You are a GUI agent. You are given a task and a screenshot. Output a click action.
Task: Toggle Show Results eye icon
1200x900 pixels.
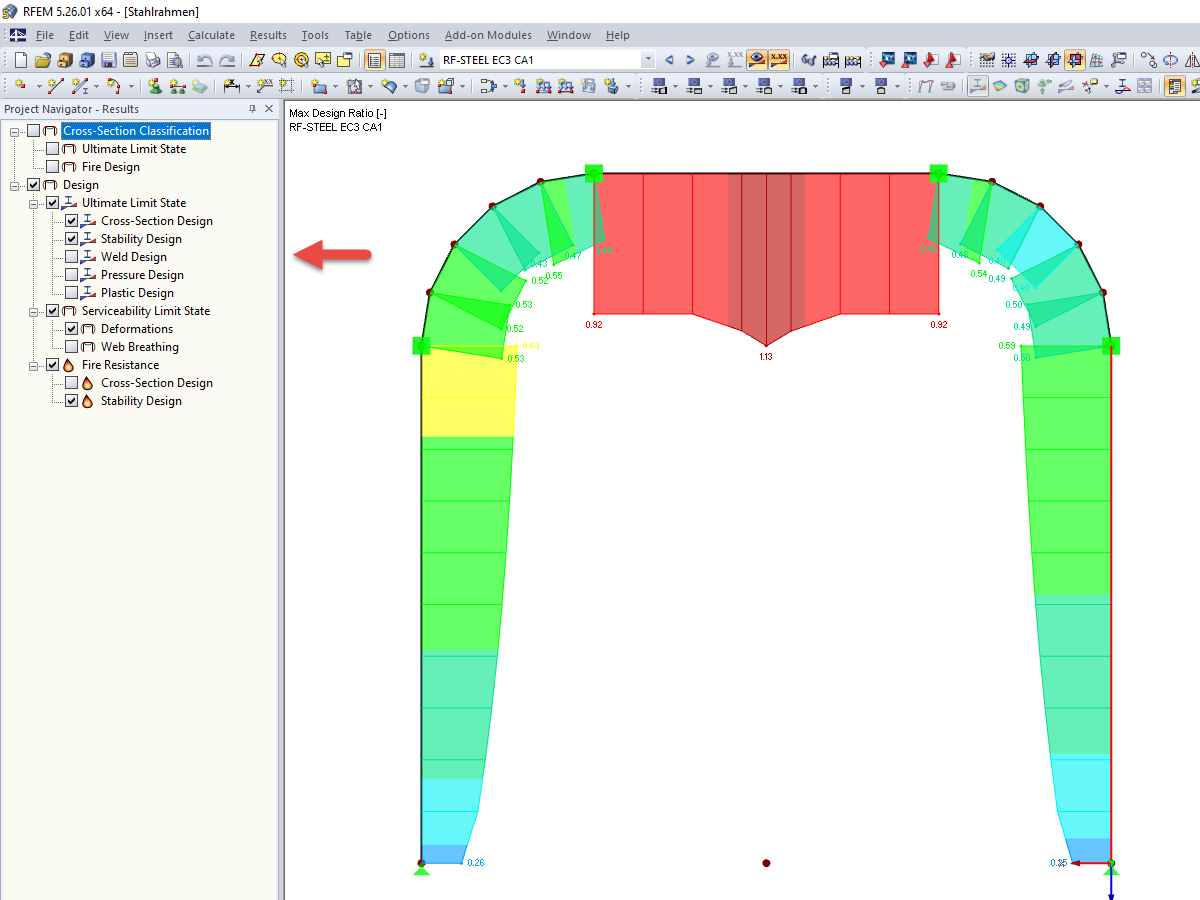pos(757,60)
